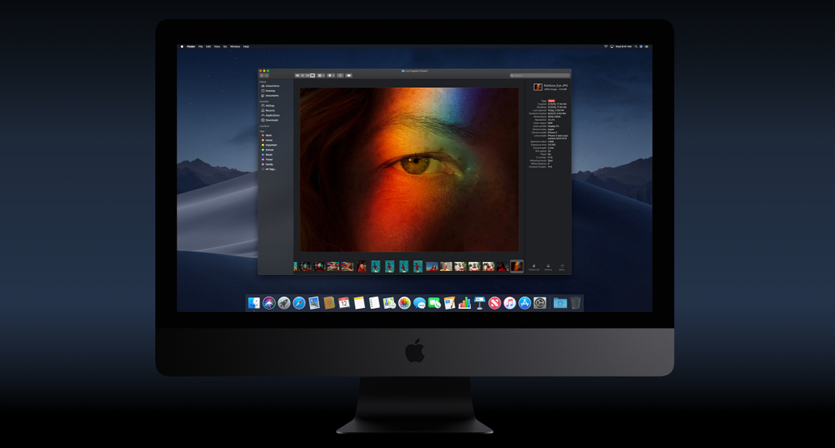The height and width of the screenshot is (448, 835).
Task: Open the Apple menu
Action: pyautogui.click(x=182, y=46)
